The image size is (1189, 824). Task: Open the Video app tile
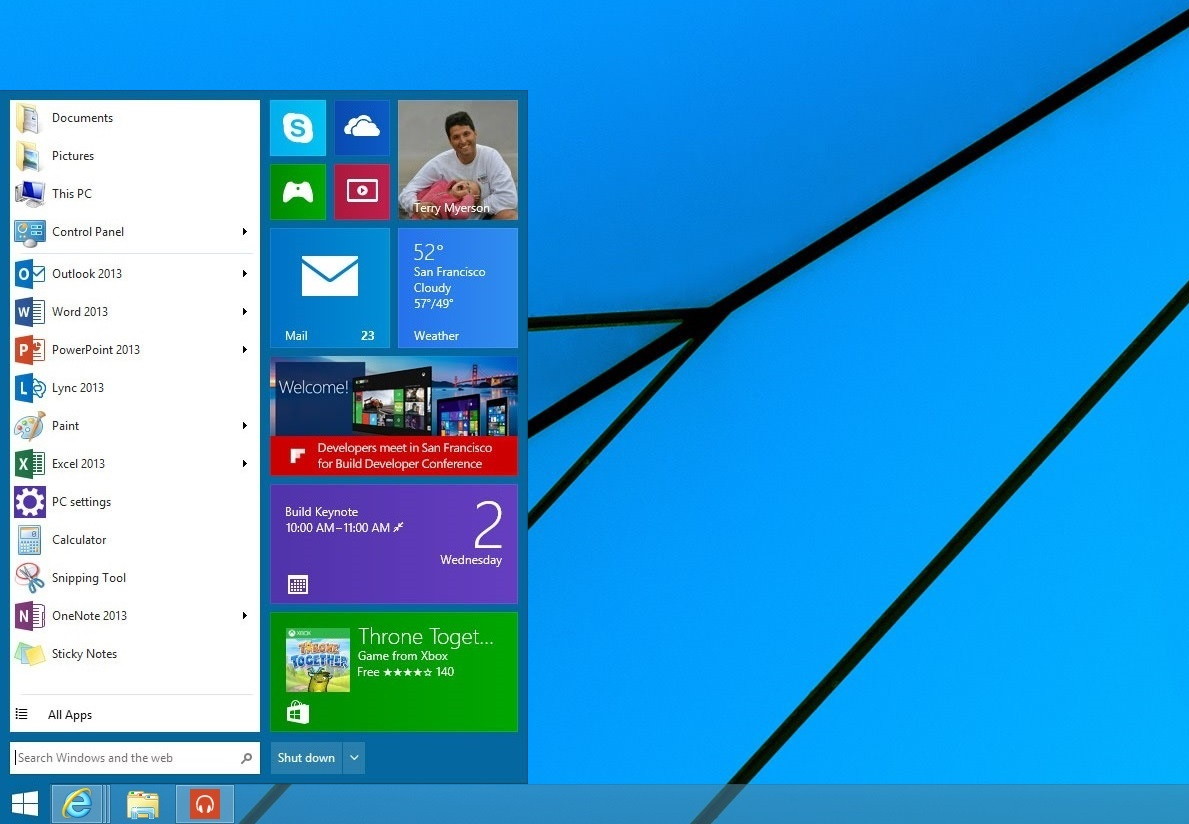[361, 192]
